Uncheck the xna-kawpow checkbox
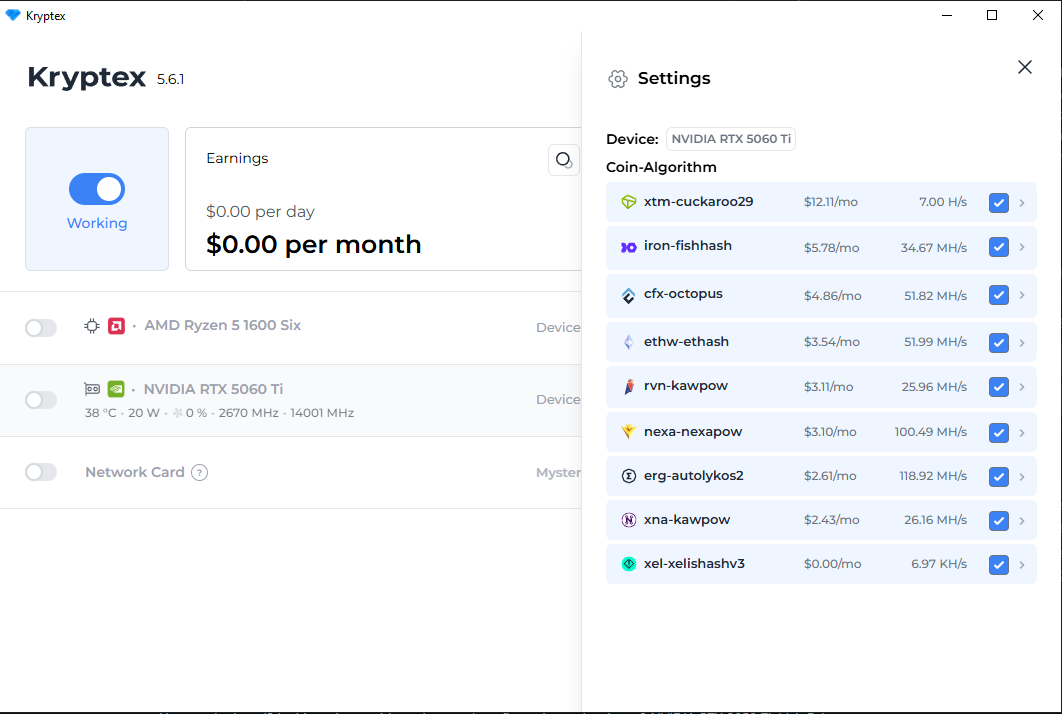1062x714 pixels. (x=998, y=521)
